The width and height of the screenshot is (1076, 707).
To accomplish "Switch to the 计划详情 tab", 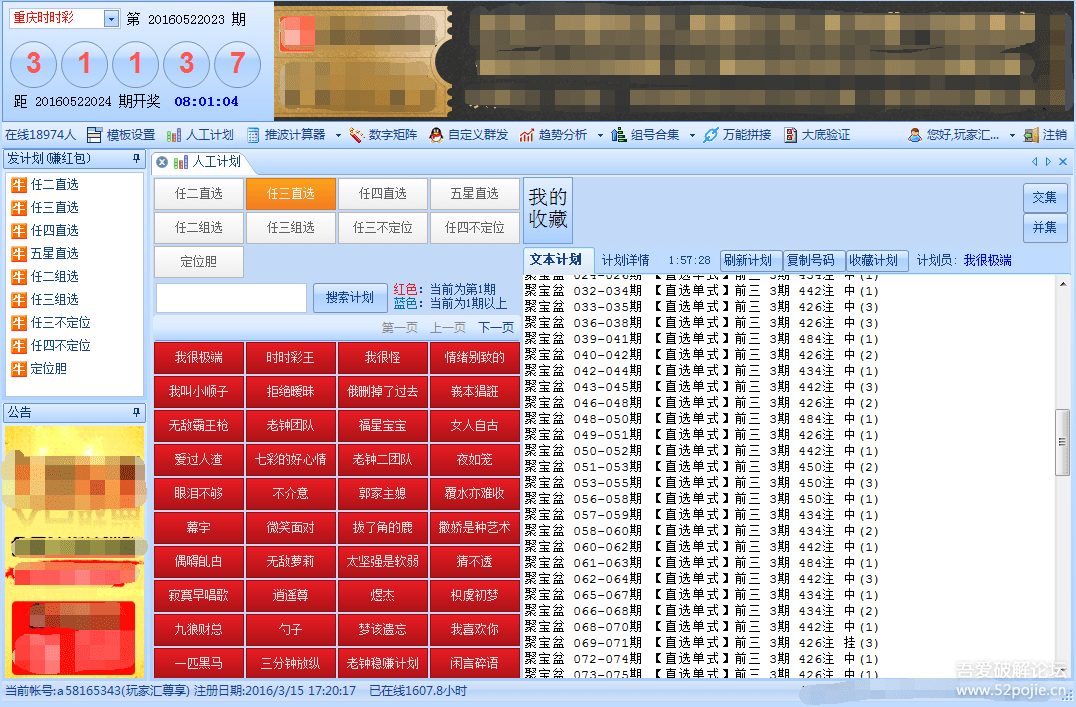I will [625, 260].
